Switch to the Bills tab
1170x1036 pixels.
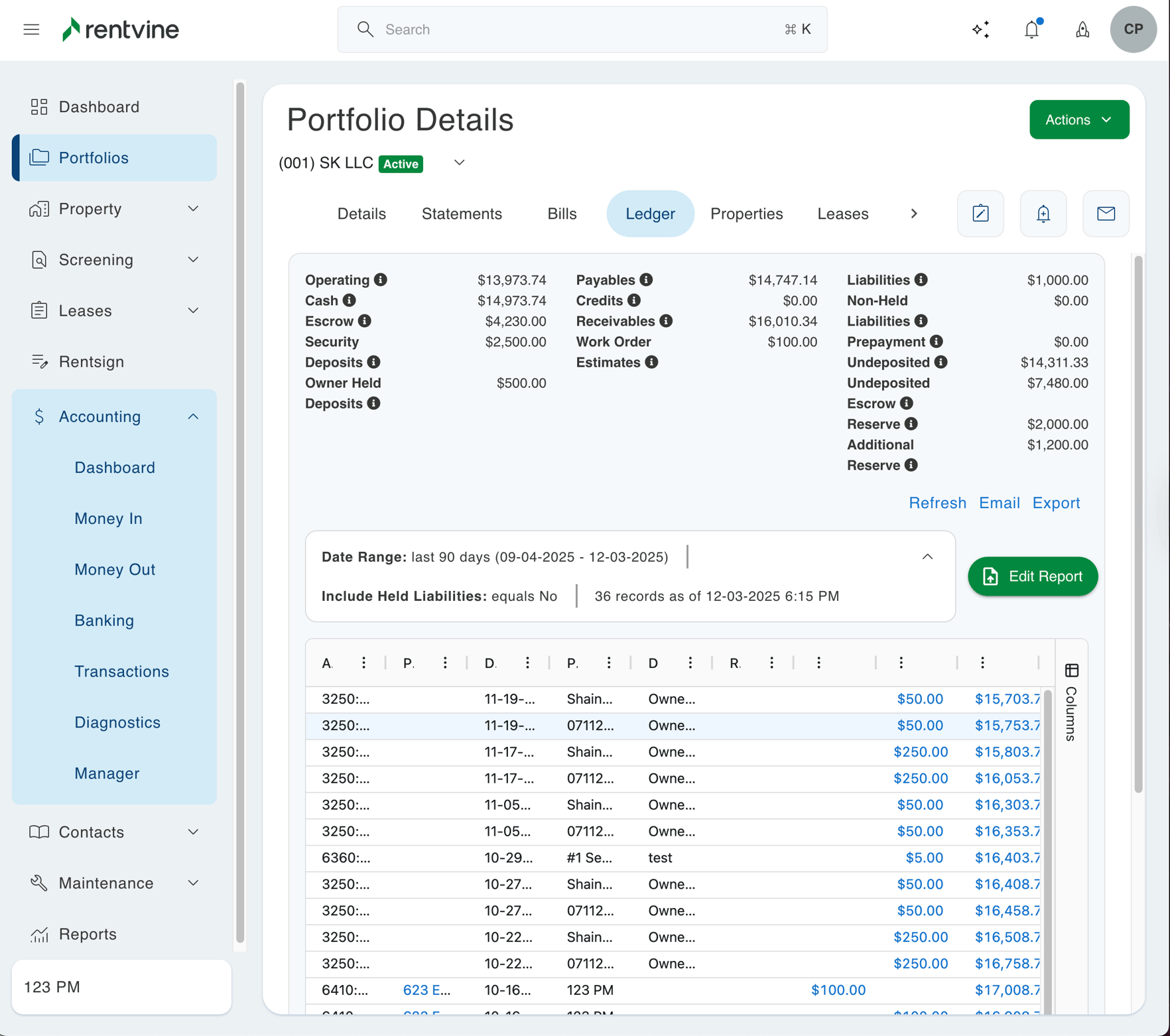tap(561, 214)
